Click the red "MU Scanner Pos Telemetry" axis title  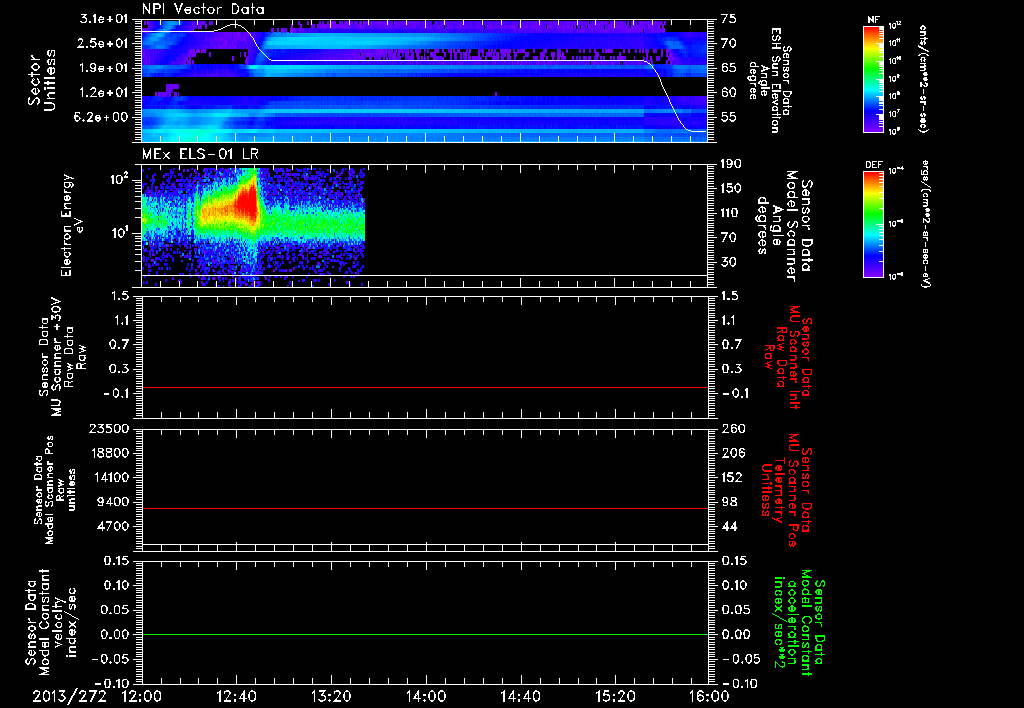click(x=785, y=490)
